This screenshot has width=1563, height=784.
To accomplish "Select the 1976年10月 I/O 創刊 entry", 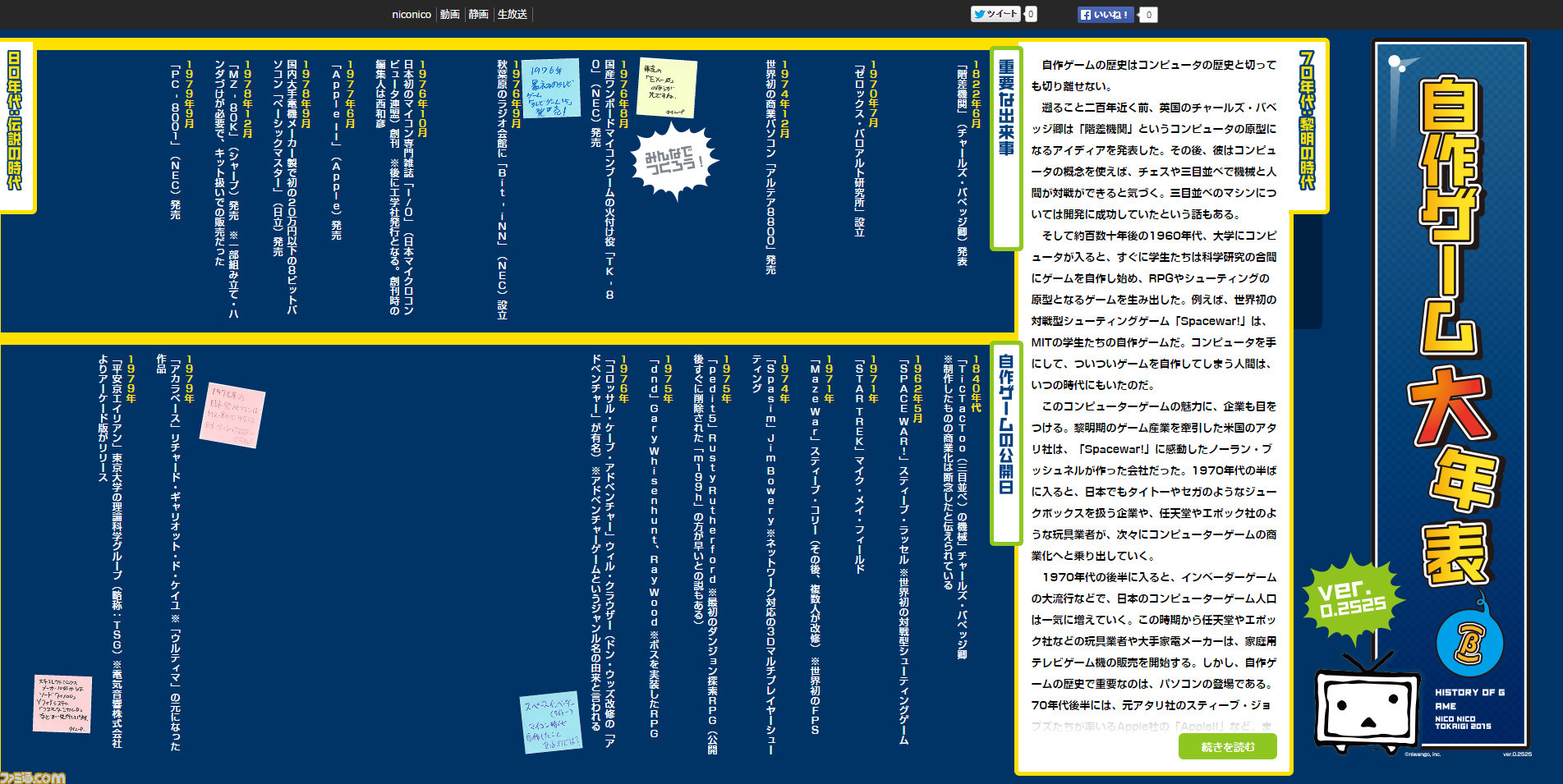I will point(402,187).
